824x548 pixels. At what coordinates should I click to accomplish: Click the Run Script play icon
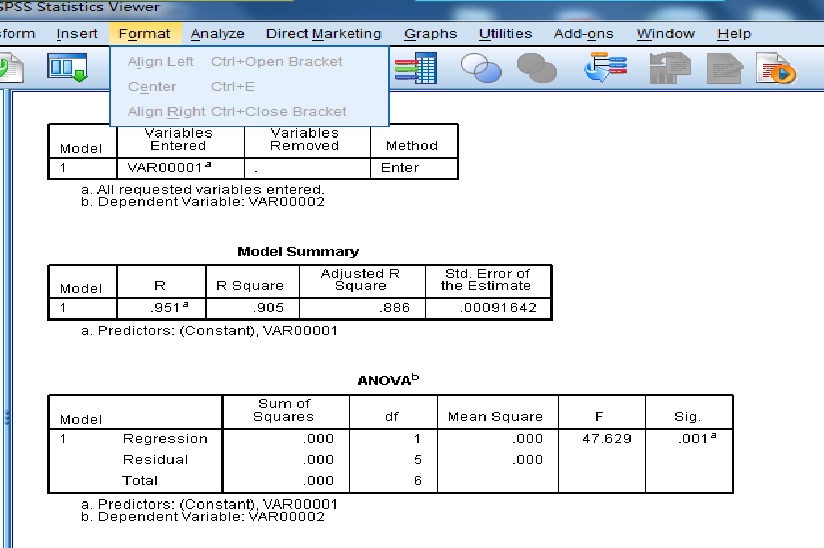click(x=777, y=68)
